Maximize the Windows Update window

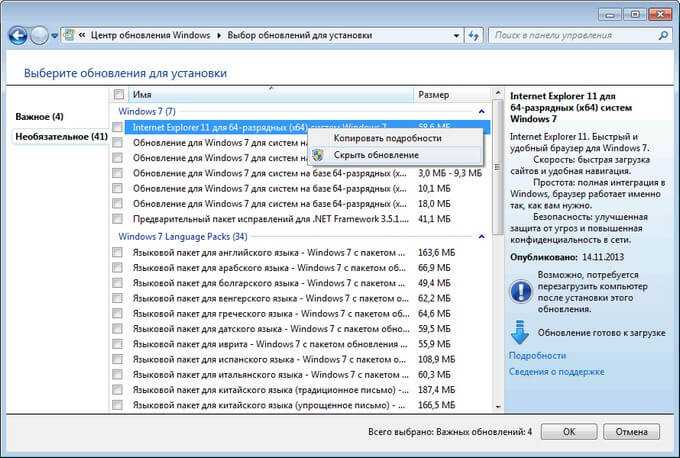coord(635,15)
